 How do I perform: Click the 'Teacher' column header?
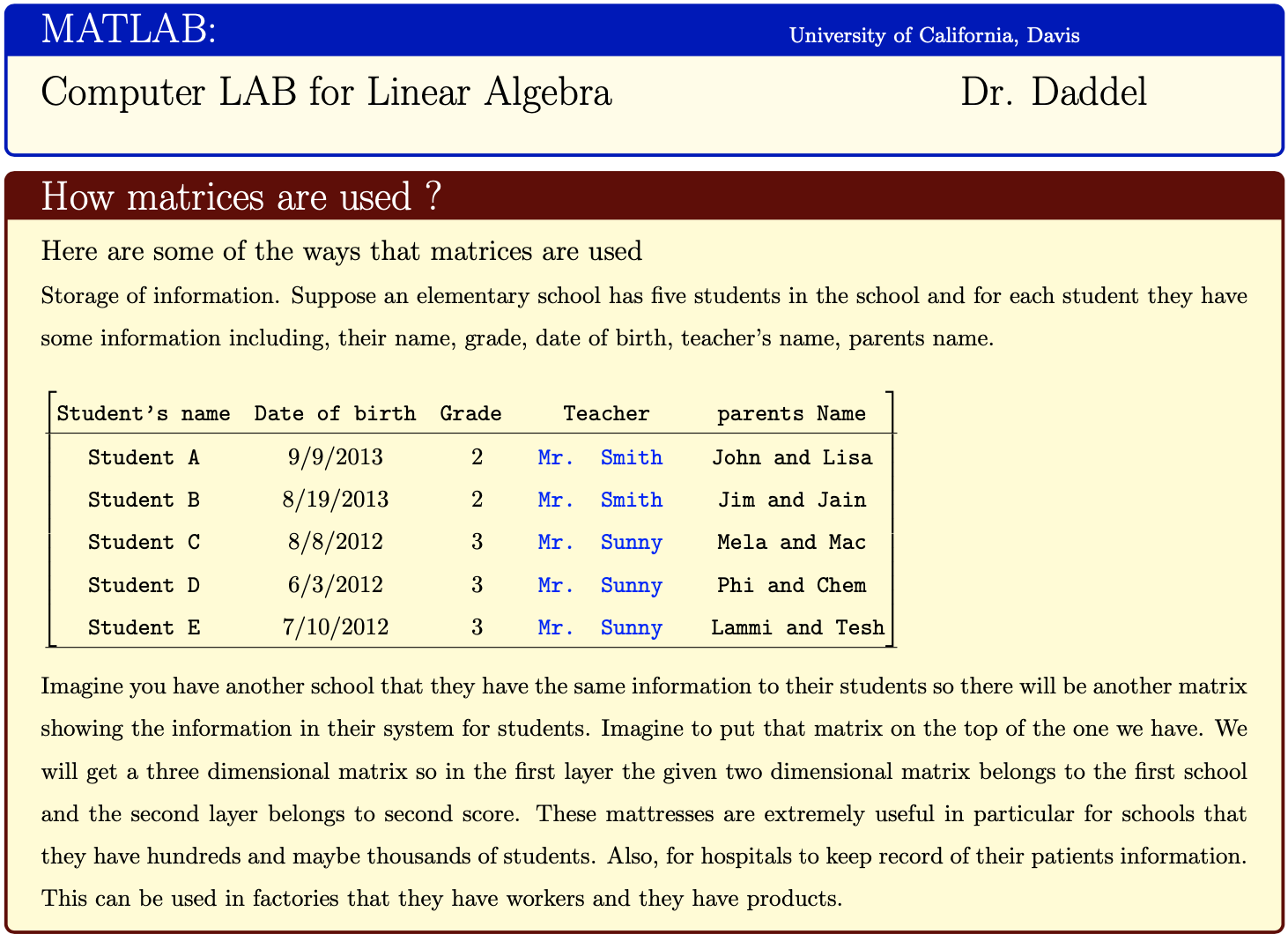[x=606, y=413]
